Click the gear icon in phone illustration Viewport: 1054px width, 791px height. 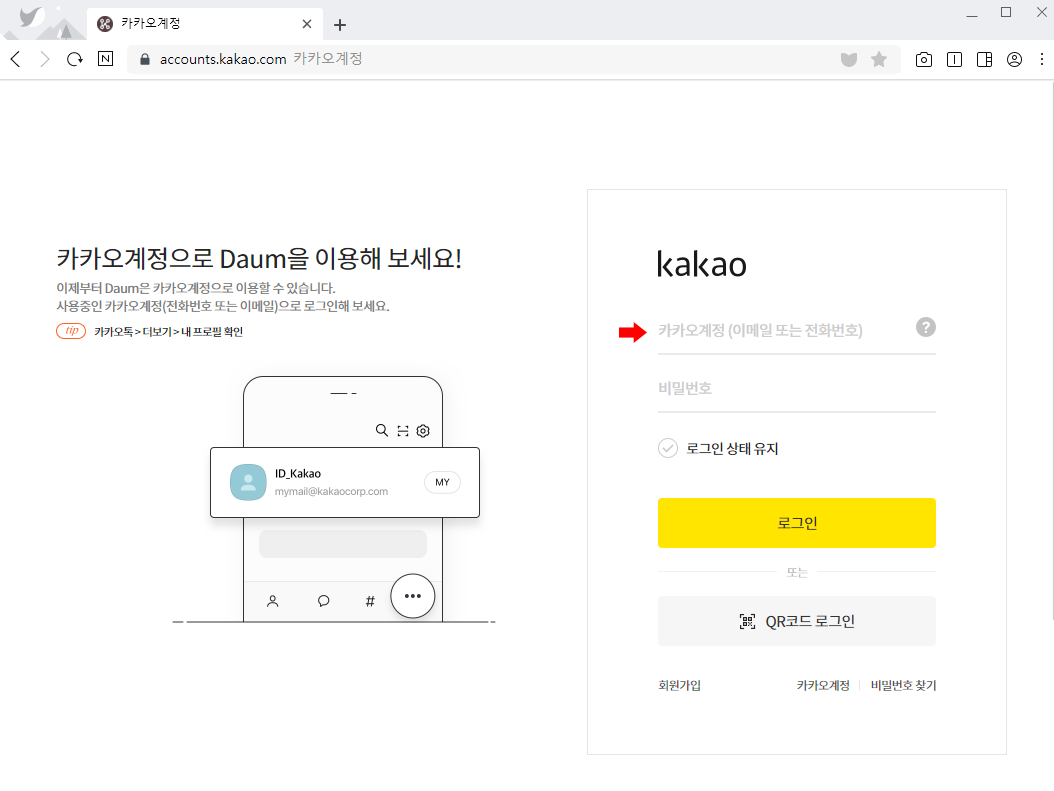pyautogui.click(x=423, y=431)
